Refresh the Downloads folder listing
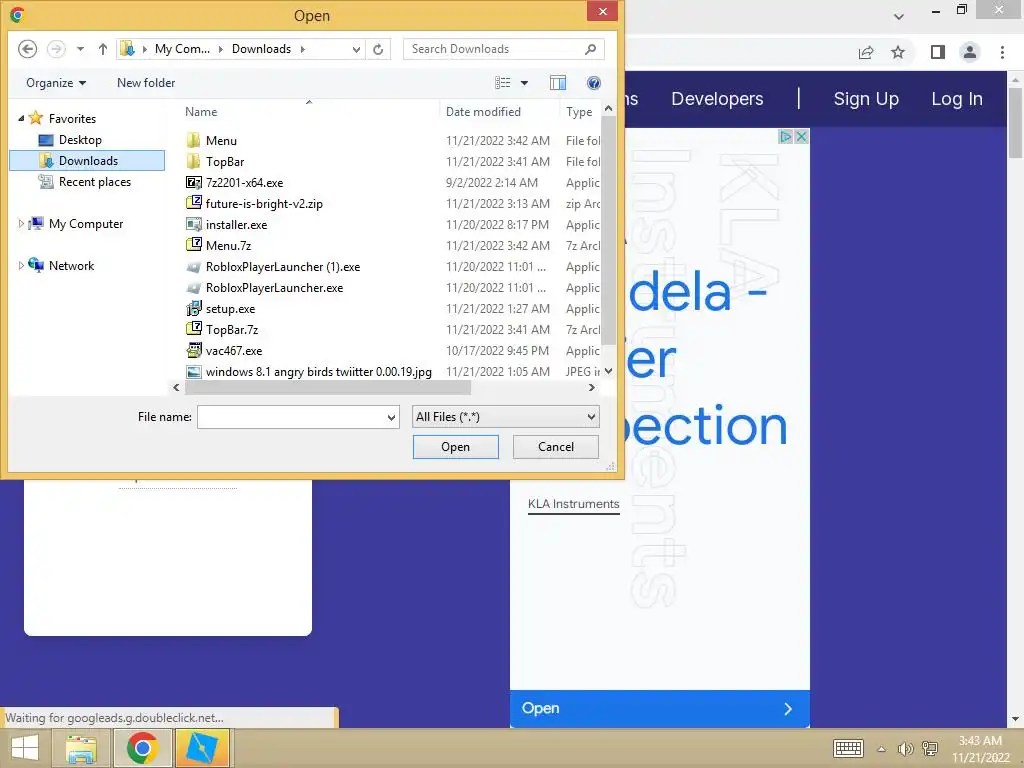 378,49
